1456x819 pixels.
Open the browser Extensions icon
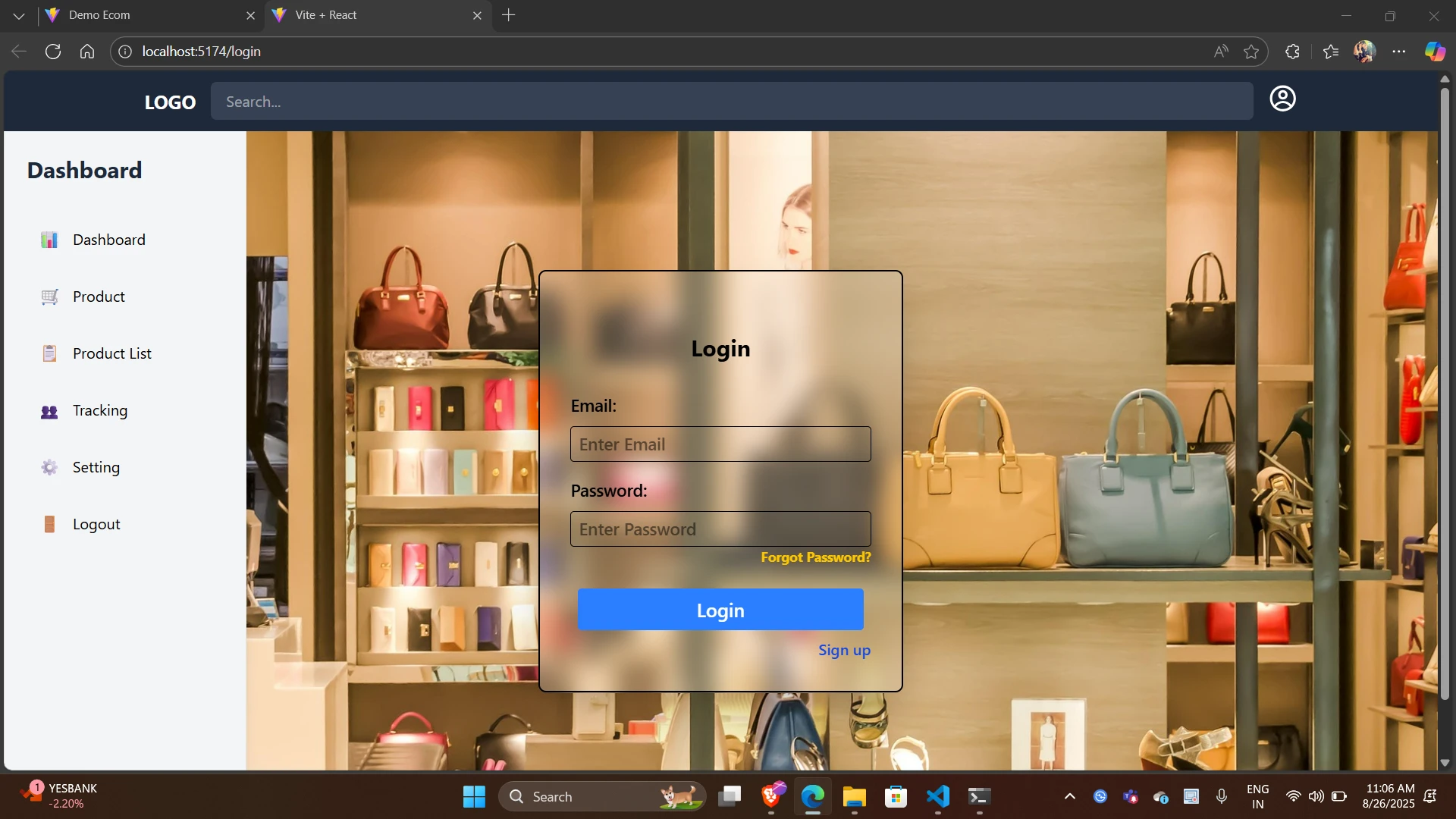[x=1293, y=52]
